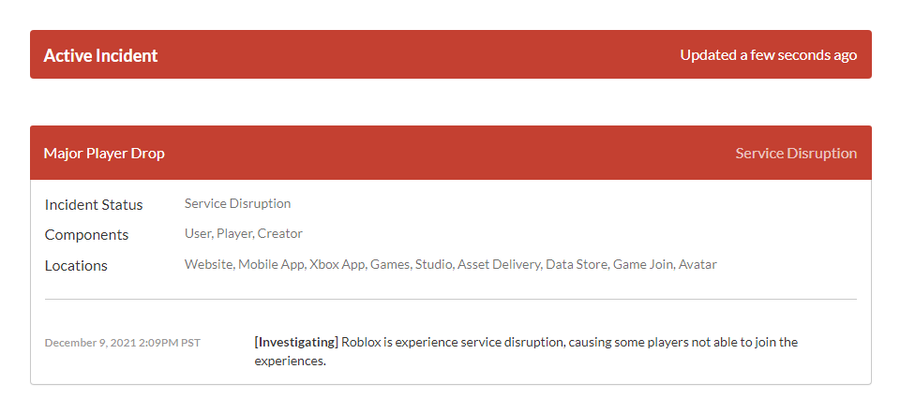Click the December 9, 2021 timestamp
The height and width of the screenshot is (413, 900).
122,343
